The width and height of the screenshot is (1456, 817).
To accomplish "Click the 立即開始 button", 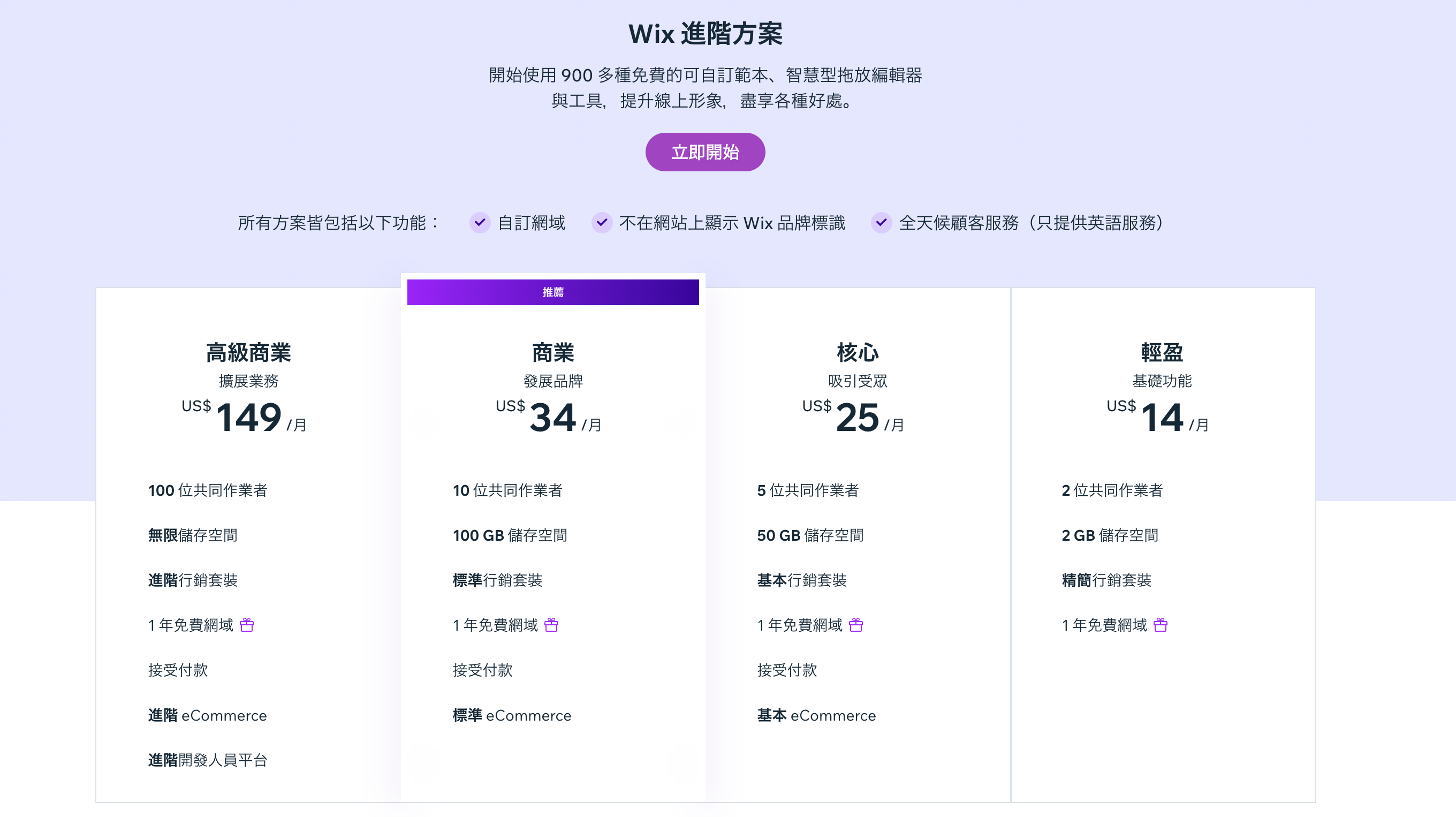I will pyautogui.click(x=705, y=152).
